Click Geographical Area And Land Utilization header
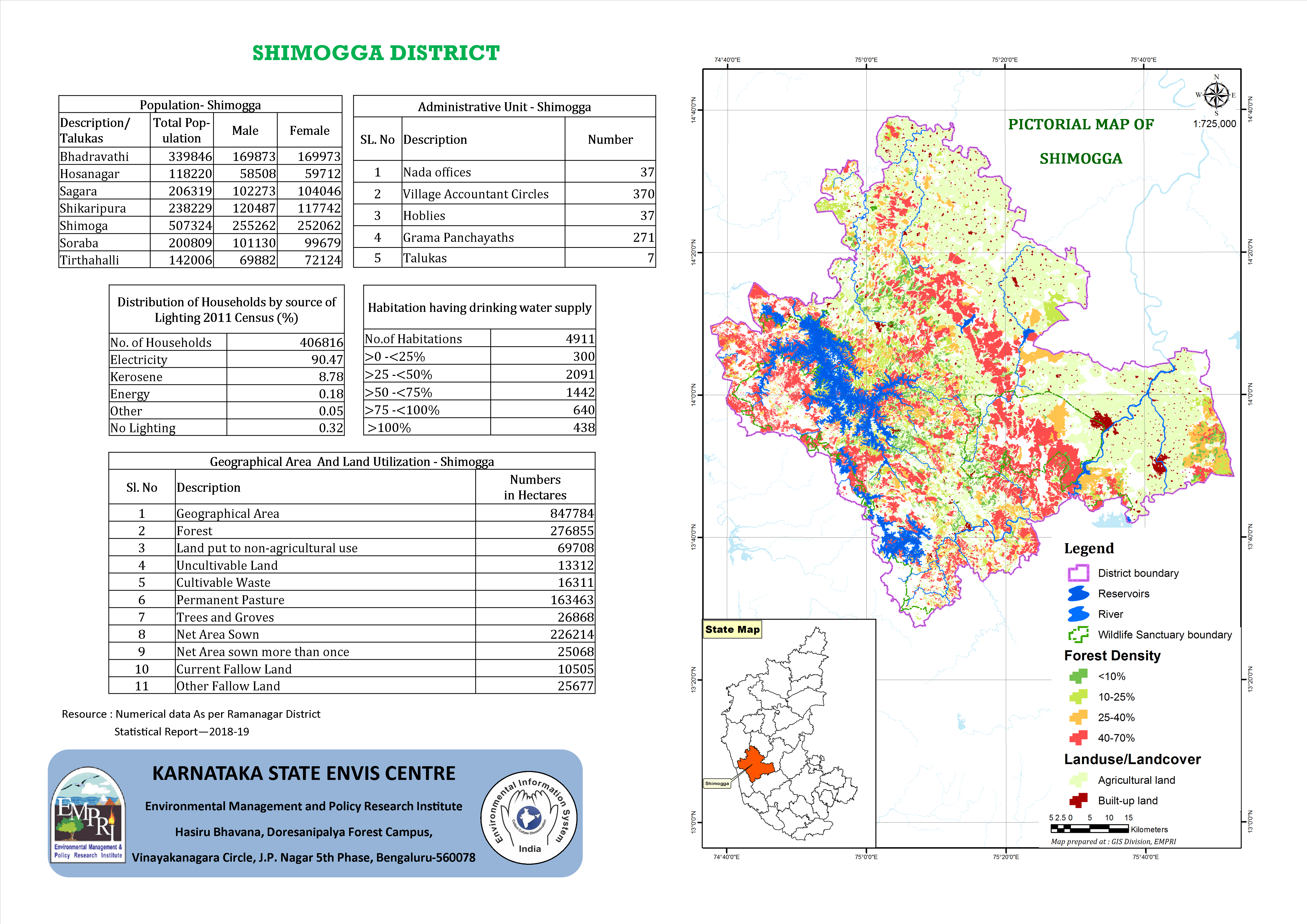 pos(352,461)
